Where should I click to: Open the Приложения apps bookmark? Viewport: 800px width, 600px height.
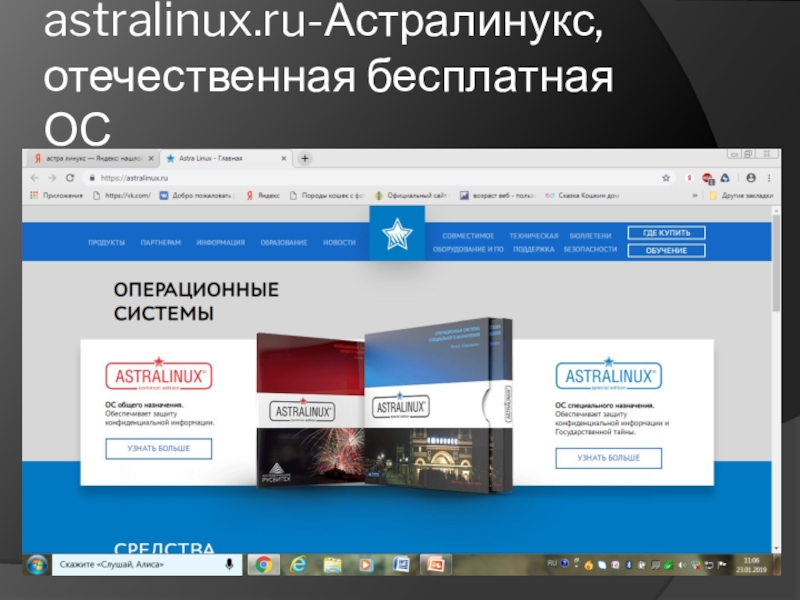tap(57, 195)
